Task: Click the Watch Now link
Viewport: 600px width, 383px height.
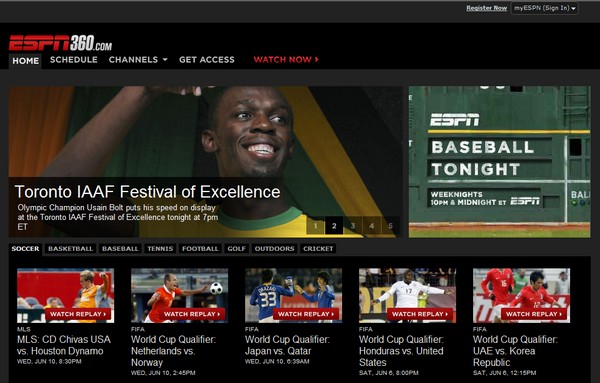Action: [286, 60]
